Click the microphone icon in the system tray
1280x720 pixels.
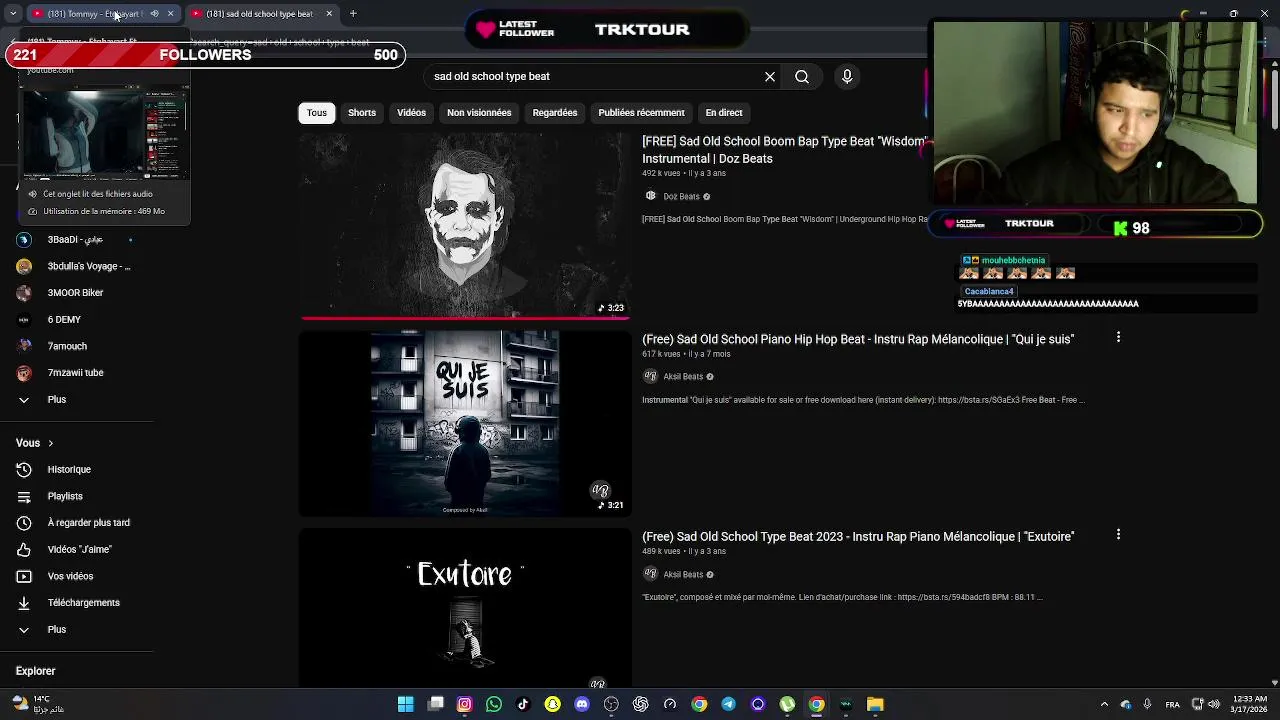pyautogui.click(x=1147, y=704)
